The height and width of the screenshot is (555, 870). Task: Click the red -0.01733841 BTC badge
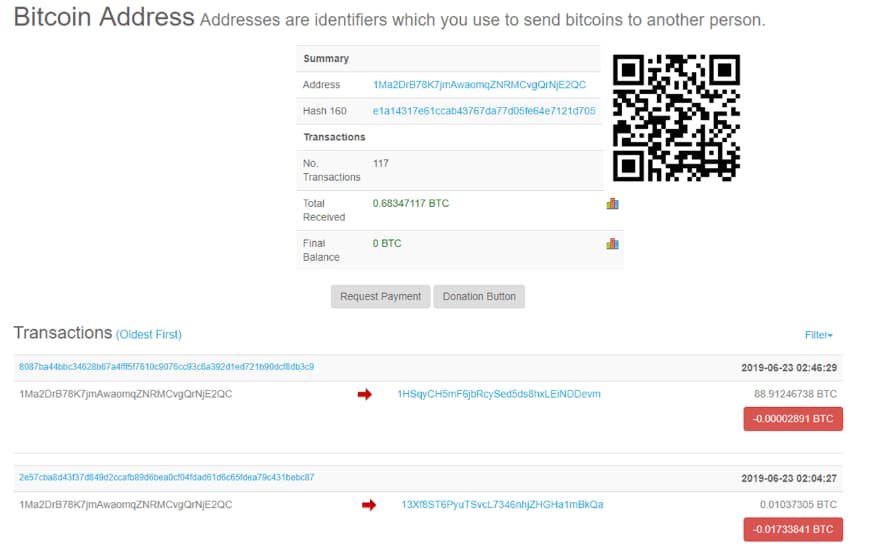[x=793, y=529]
